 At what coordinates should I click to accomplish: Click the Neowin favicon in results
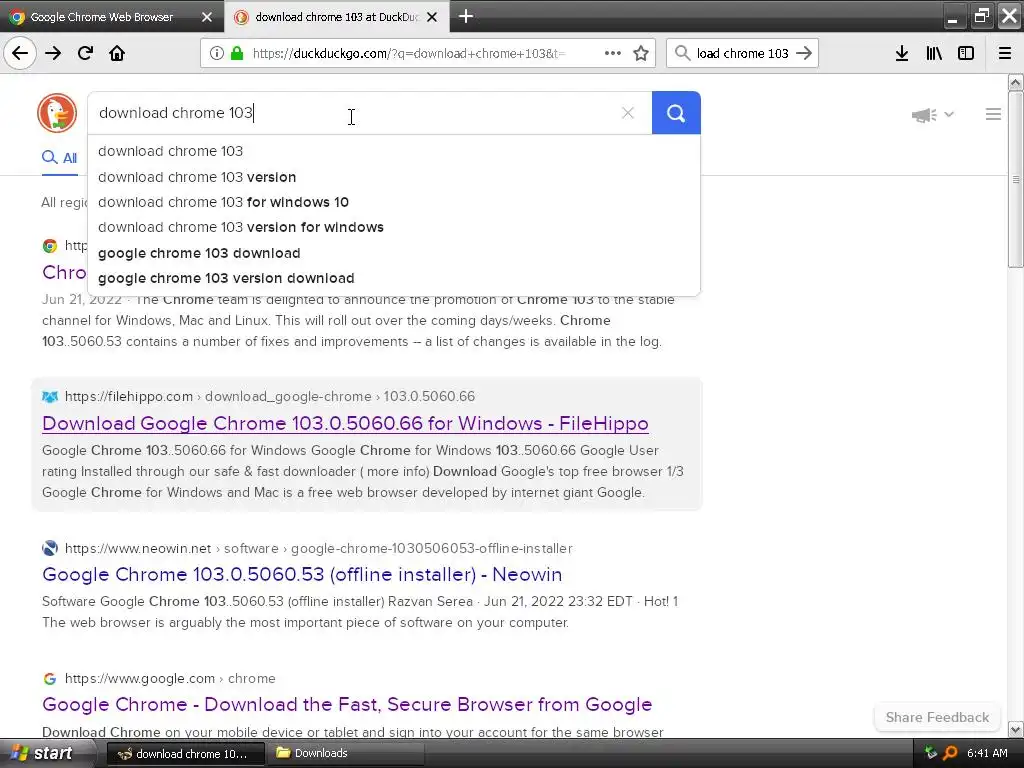coord(50,548)
